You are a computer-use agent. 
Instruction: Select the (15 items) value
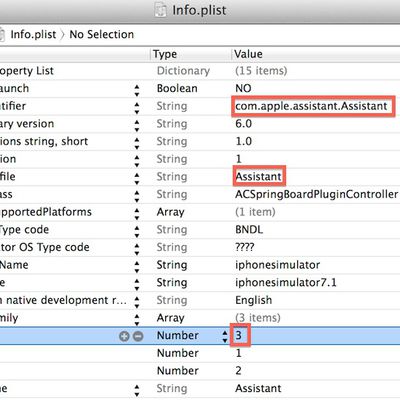tap(261, 71)
